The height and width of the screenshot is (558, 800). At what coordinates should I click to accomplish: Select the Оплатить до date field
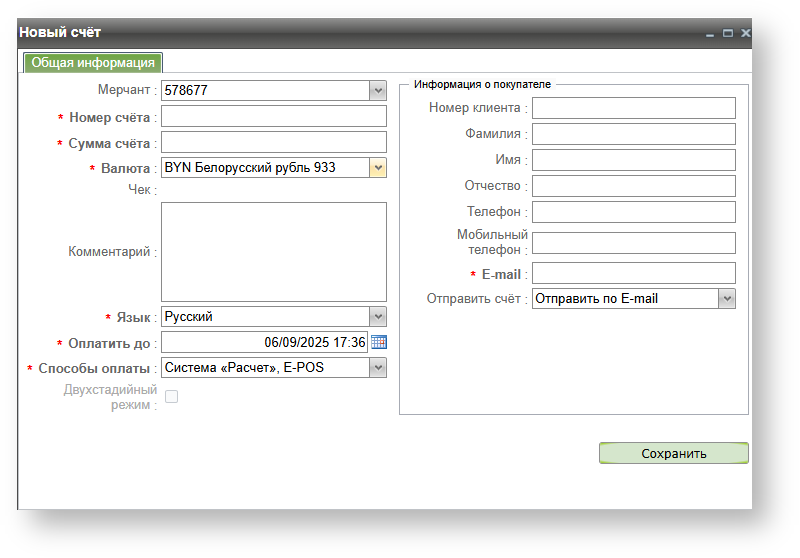tap(264, 342)
